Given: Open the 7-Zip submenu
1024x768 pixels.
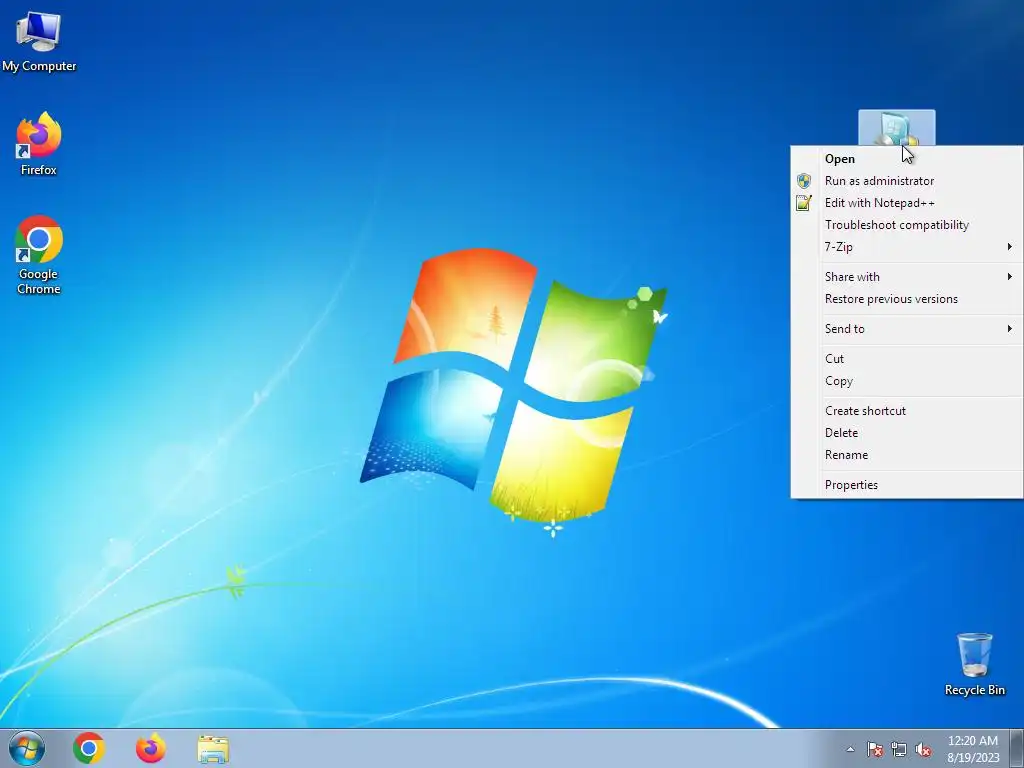Looking at the screenshot, I should coord(906,247).
